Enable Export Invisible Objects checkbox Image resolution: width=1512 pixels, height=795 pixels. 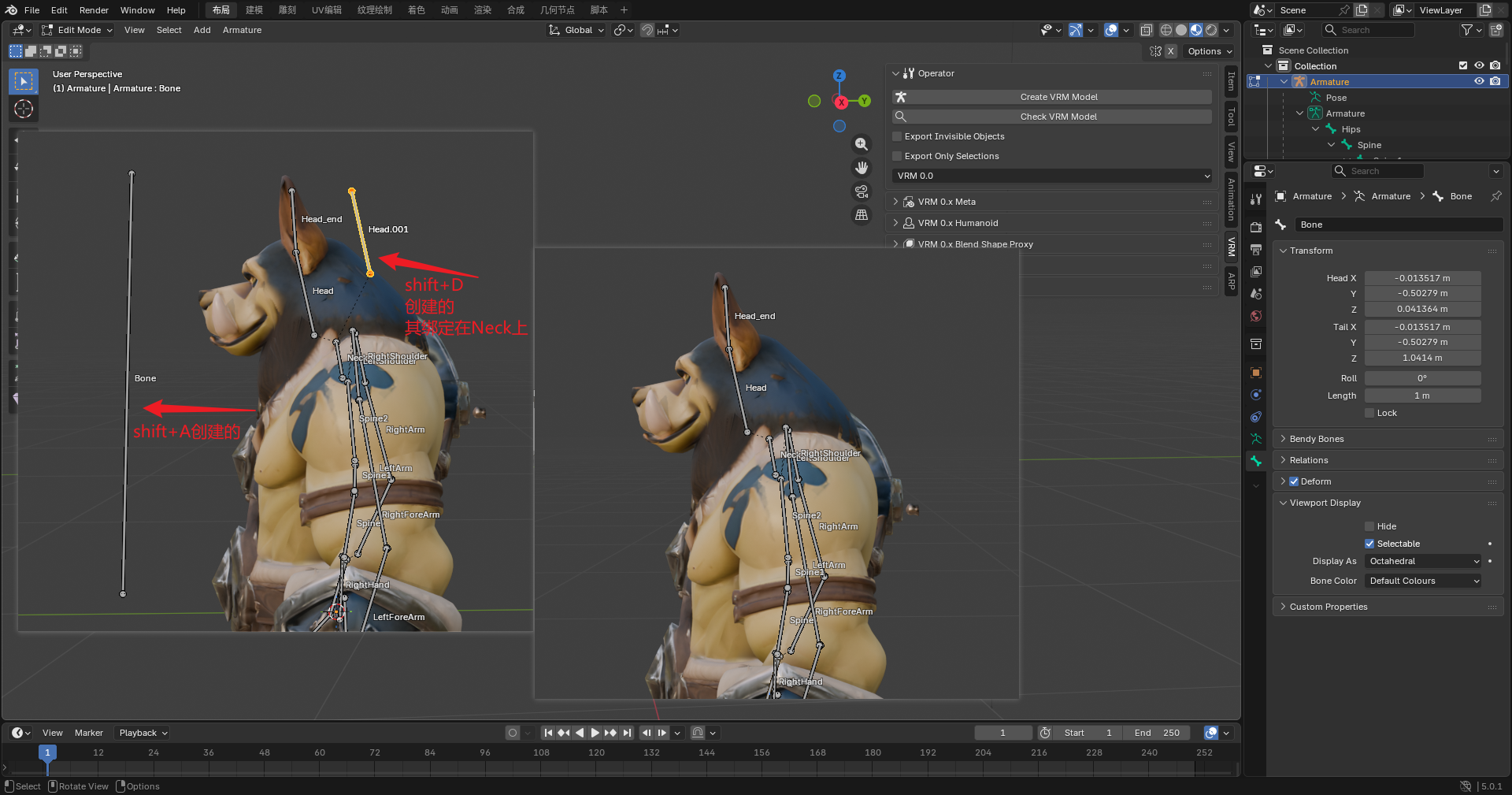pyautogui.click(x=897, y=136)
